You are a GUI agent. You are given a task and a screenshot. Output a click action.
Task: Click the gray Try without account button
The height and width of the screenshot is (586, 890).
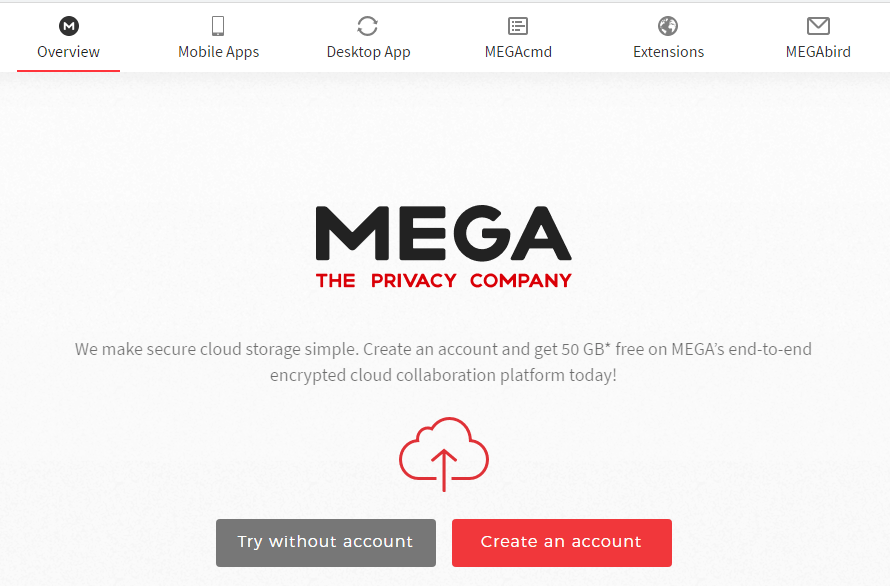[x=326, y=543]
